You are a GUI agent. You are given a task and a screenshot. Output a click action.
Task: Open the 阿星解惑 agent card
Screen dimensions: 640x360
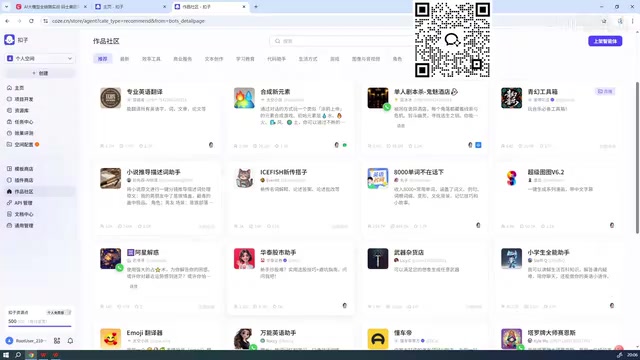click(157, 278)
